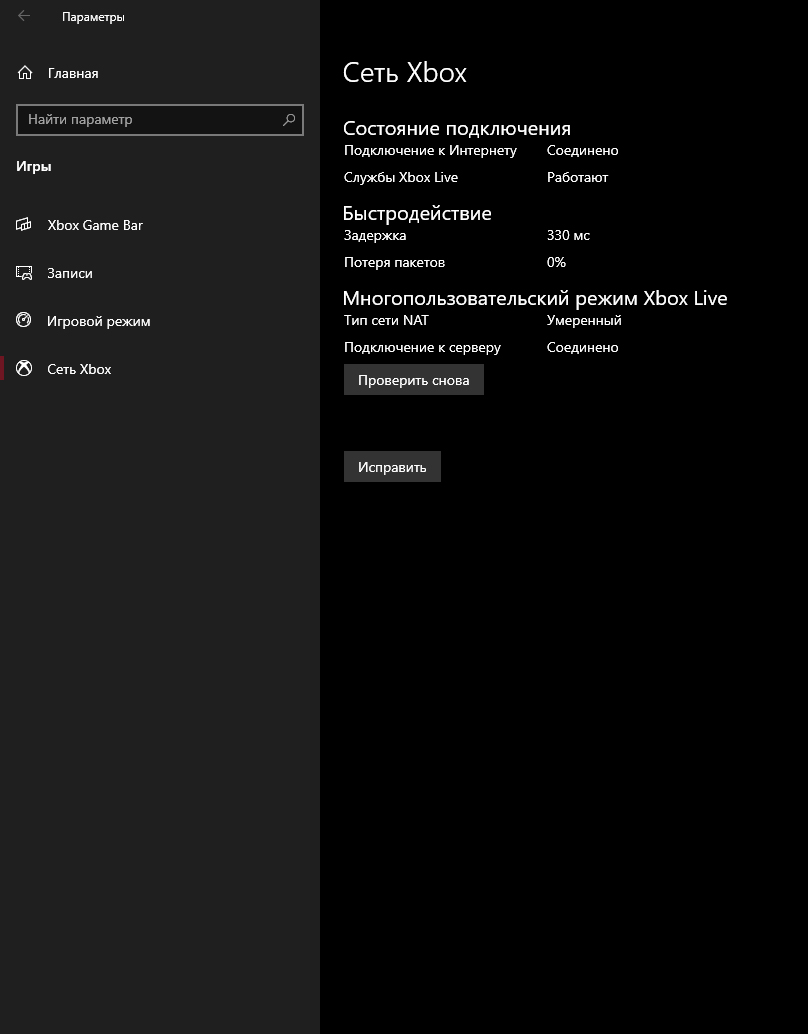Click the Игры category heading
The width and height of the screenshot is (808, 1034).
[x=34, y=166]
